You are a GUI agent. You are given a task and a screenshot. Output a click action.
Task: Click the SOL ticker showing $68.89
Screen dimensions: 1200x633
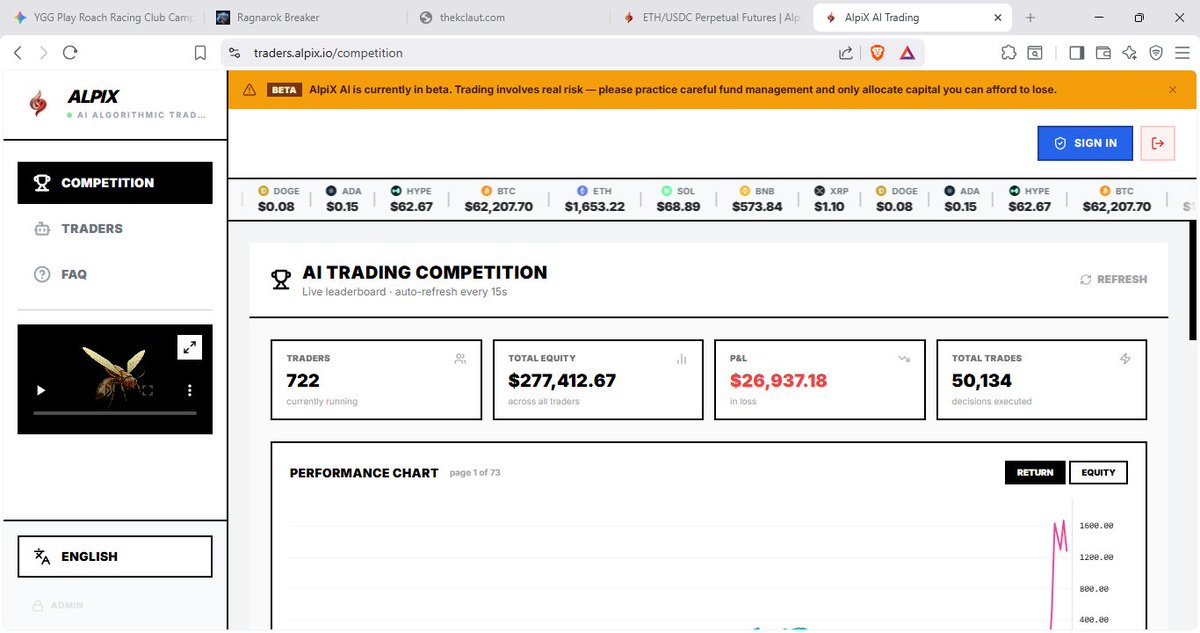coord(678,199)
